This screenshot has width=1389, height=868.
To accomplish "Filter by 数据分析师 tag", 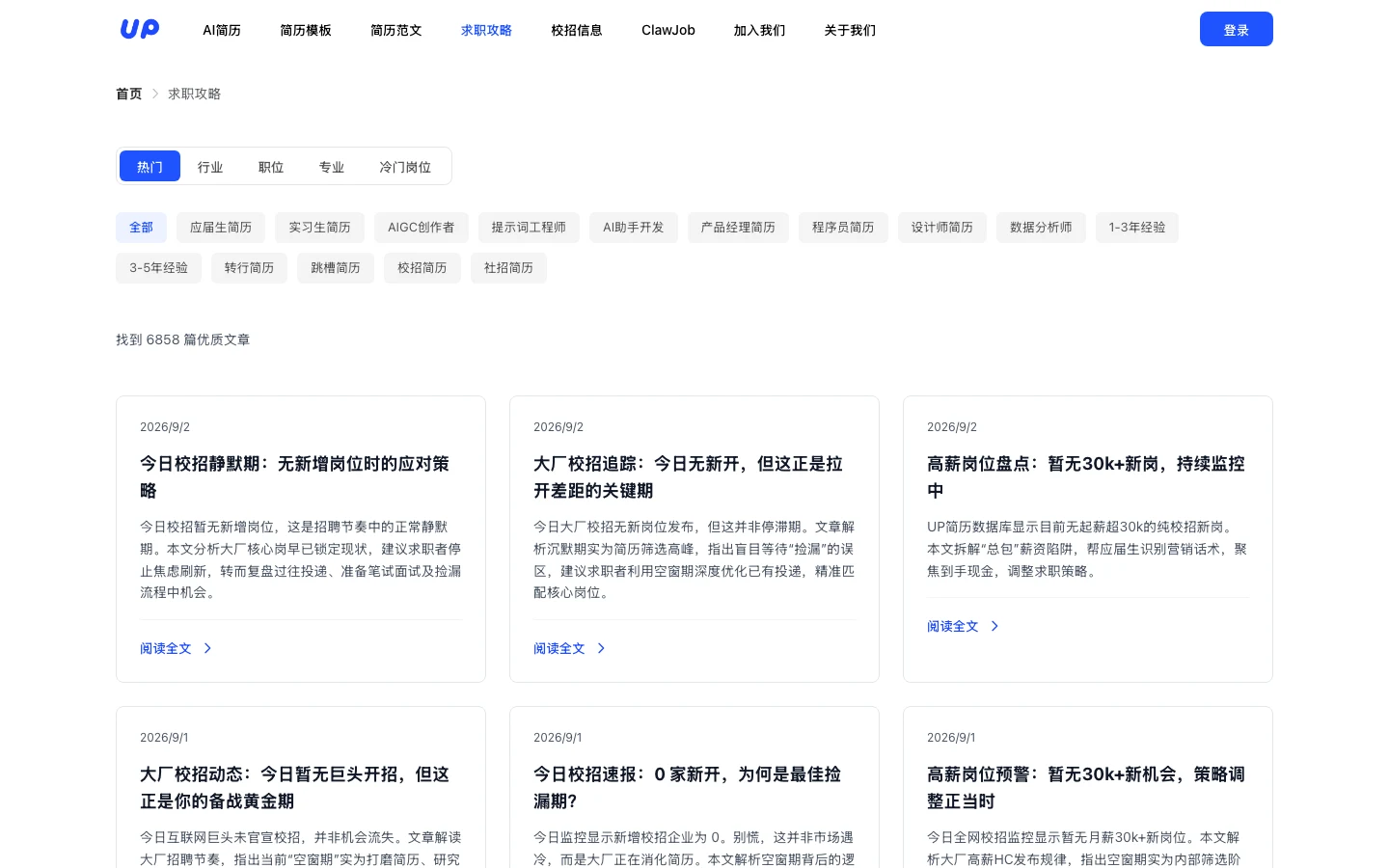I will 1041,228.
